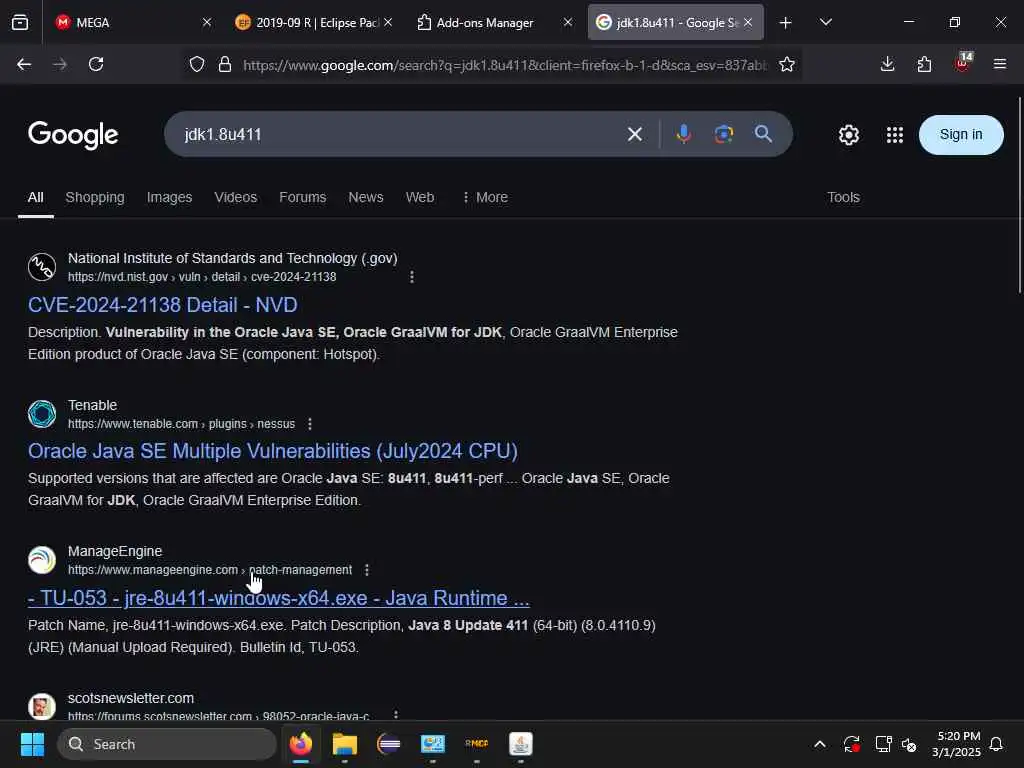View site security padlock info
This screenshot has height=768, width=1024.
point(225,64)
